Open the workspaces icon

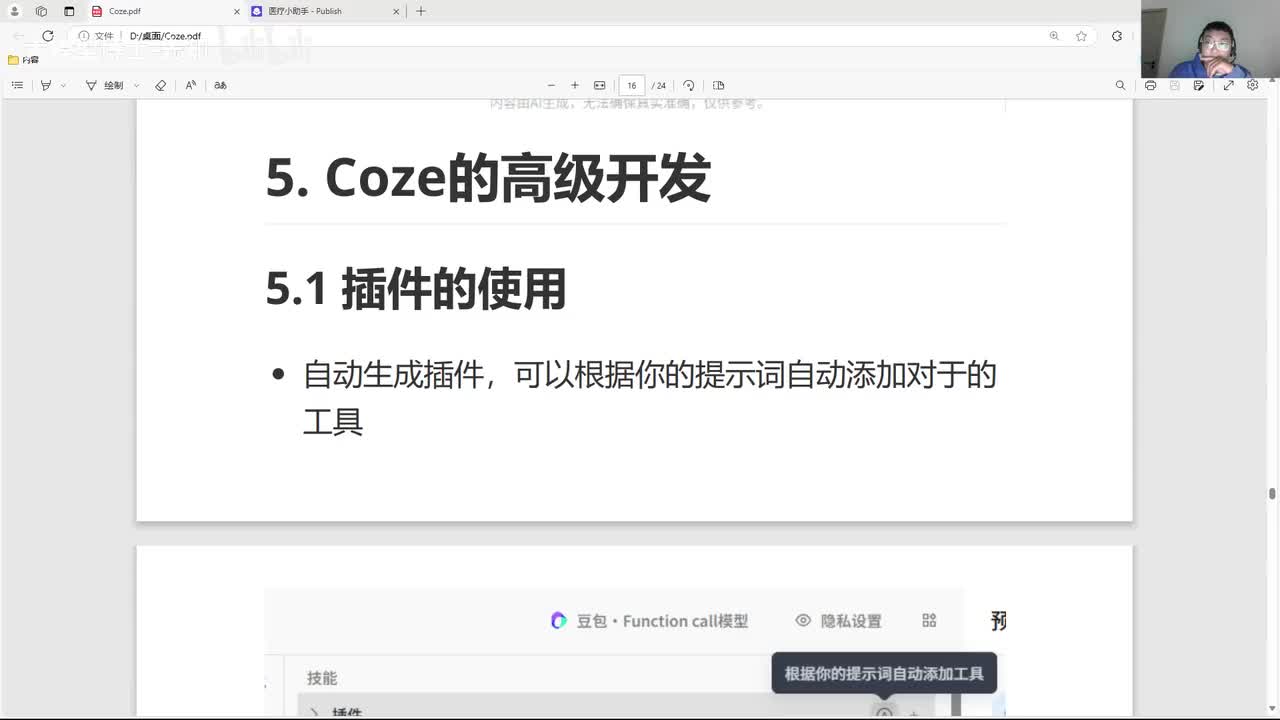point(41,11)
